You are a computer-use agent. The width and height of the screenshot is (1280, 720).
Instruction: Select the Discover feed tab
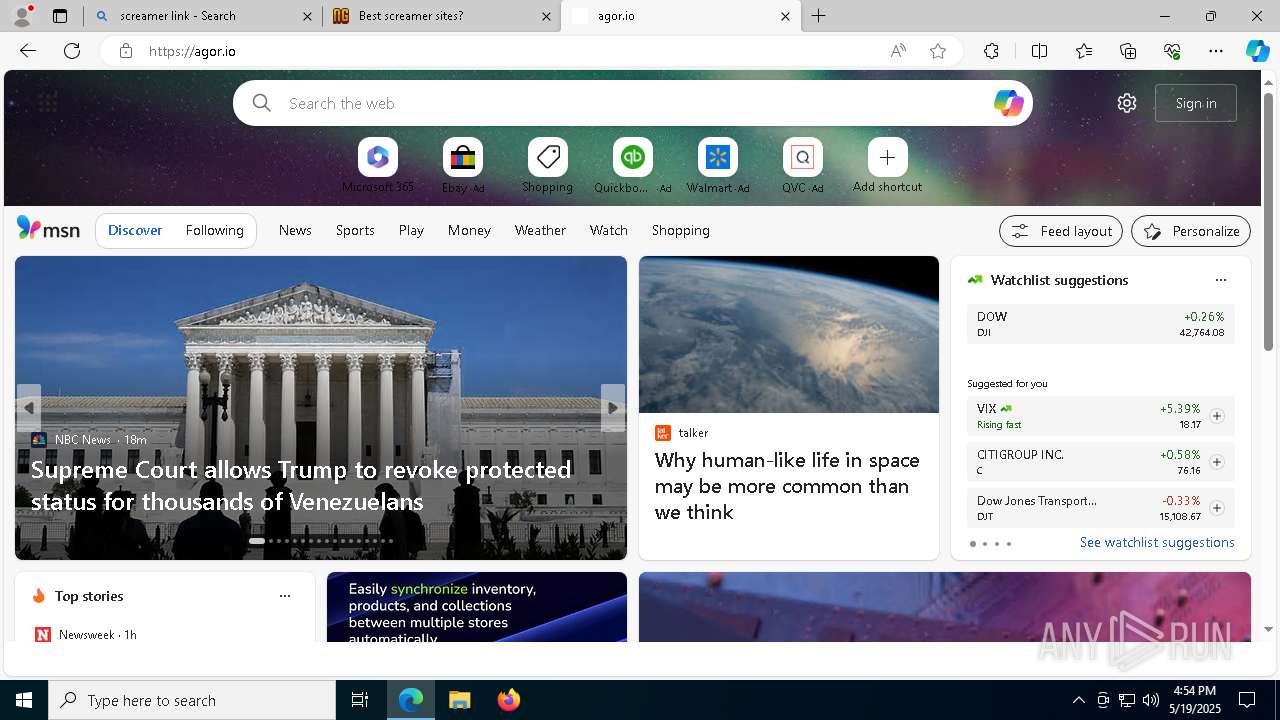[135, 230]
